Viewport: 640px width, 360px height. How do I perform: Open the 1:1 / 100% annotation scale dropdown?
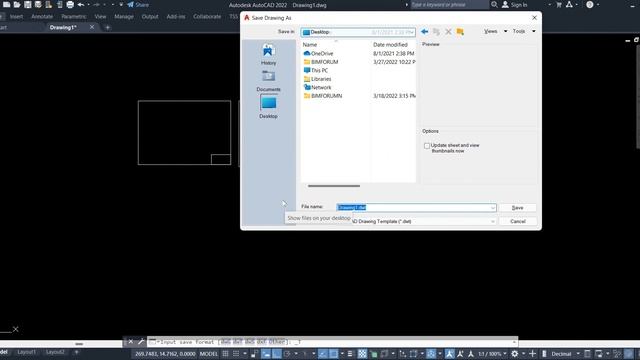pos(505,354)
